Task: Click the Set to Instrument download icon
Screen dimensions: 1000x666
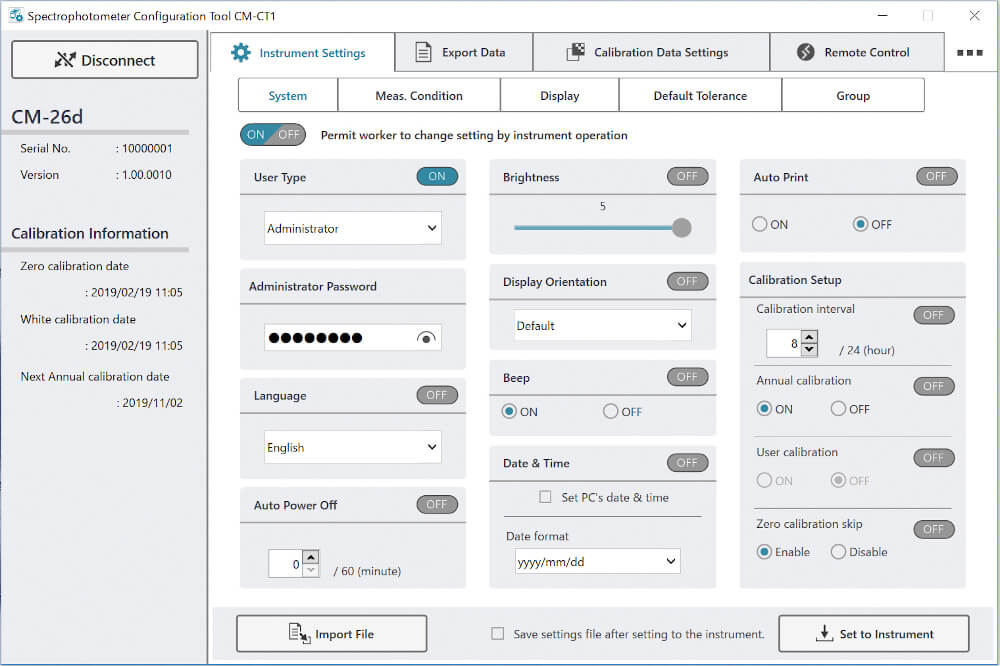Action: pos(824,634)
